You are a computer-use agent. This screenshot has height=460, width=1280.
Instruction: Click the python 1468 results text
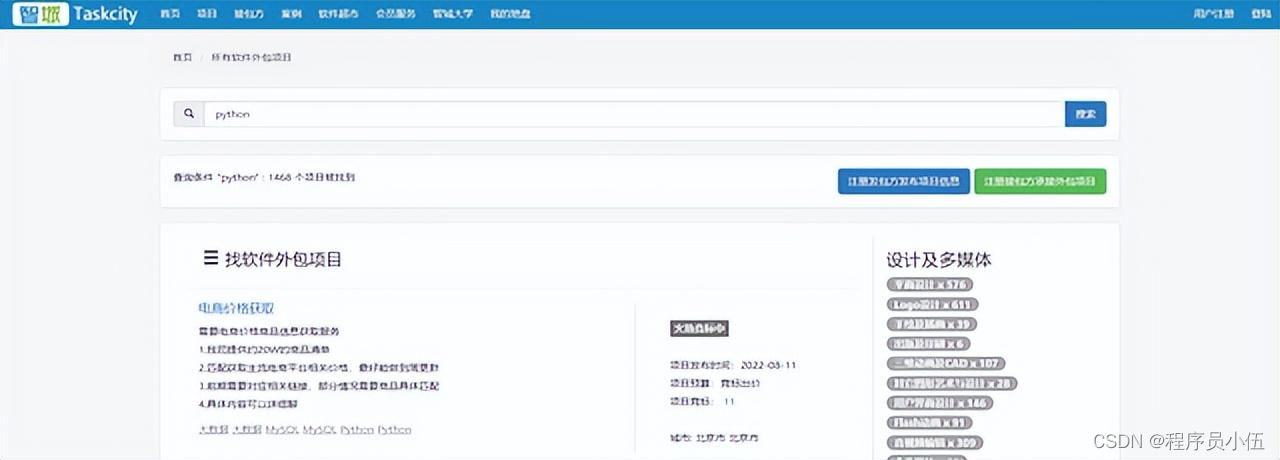click(x=264, y=177)
